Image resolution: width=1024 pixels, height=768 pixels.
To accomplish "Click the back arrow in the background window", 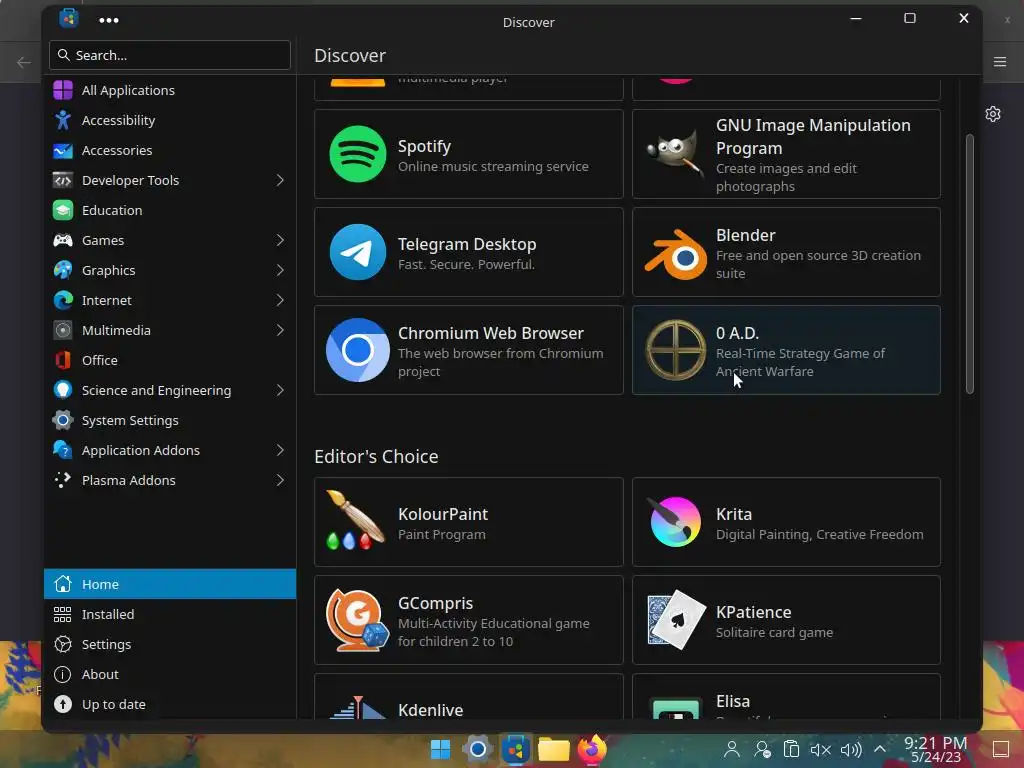I will click(24, 62).
